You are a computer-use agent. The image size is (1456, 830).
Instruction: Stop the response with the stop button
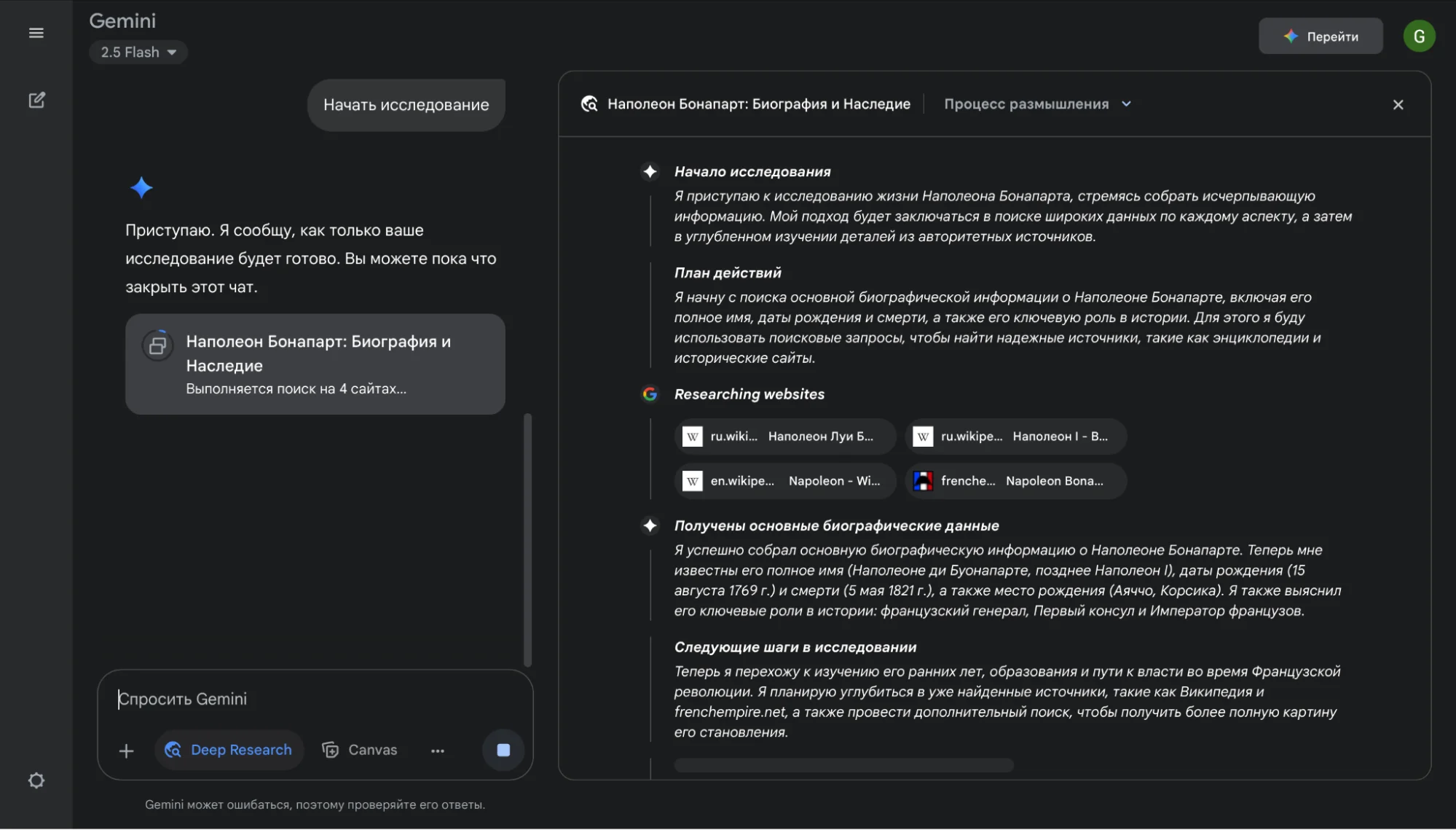(503, 750)
